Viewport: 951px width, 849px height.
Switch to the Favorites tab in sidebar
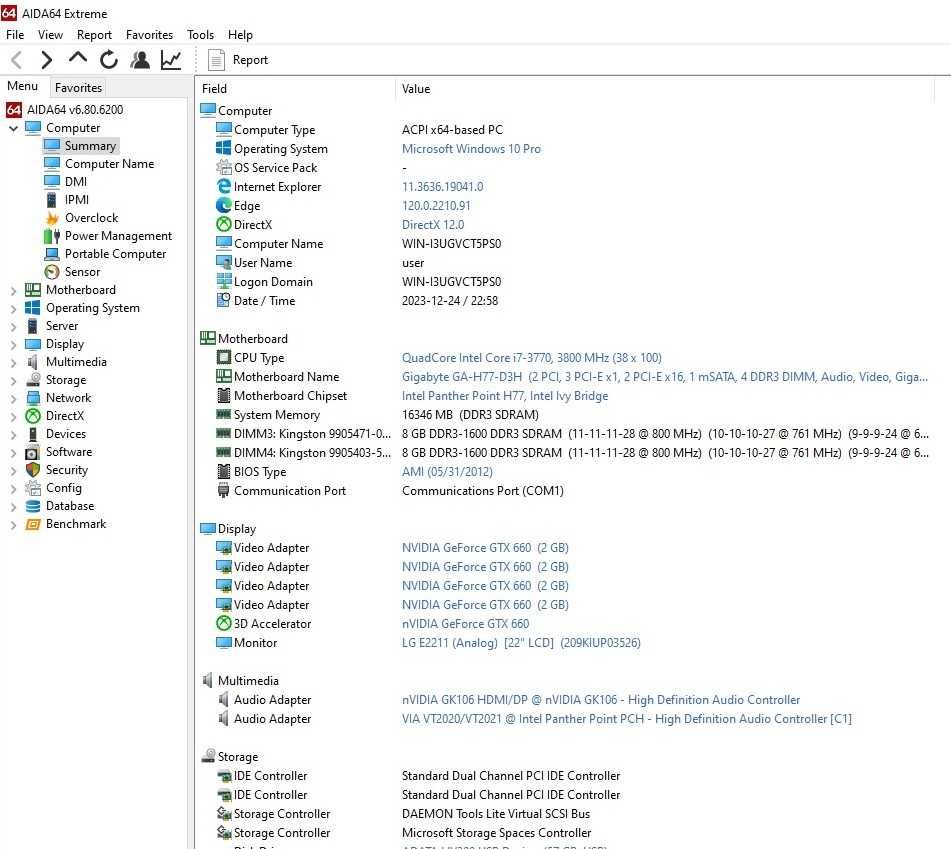[78, 87]
